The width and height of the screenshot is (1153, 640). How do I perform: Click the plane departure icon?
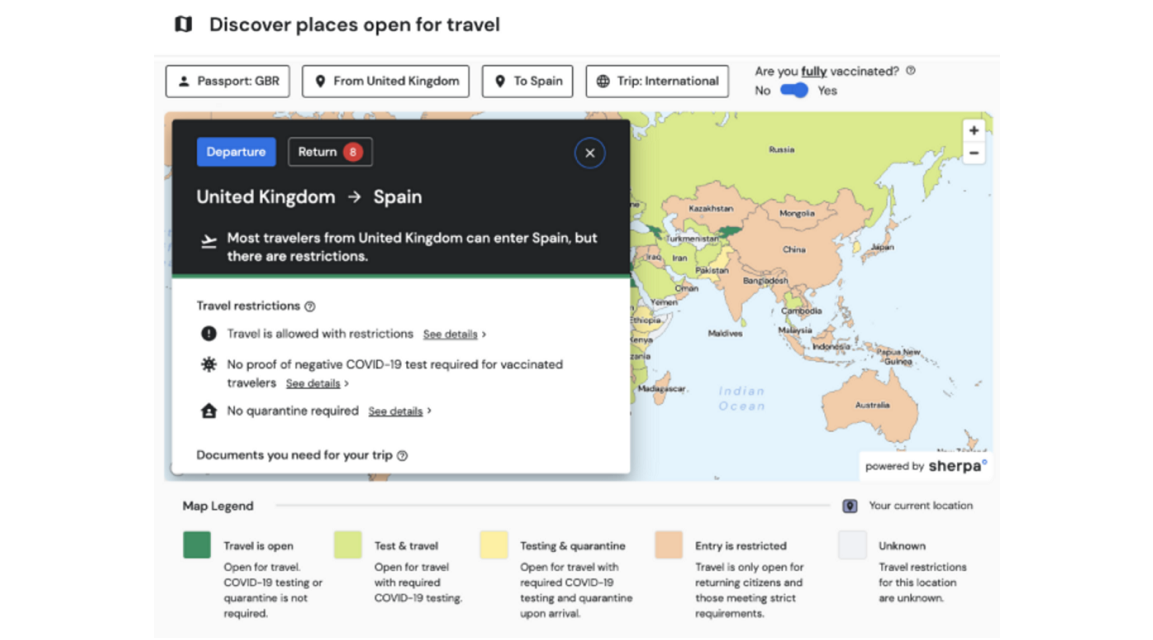coord(209,241)
